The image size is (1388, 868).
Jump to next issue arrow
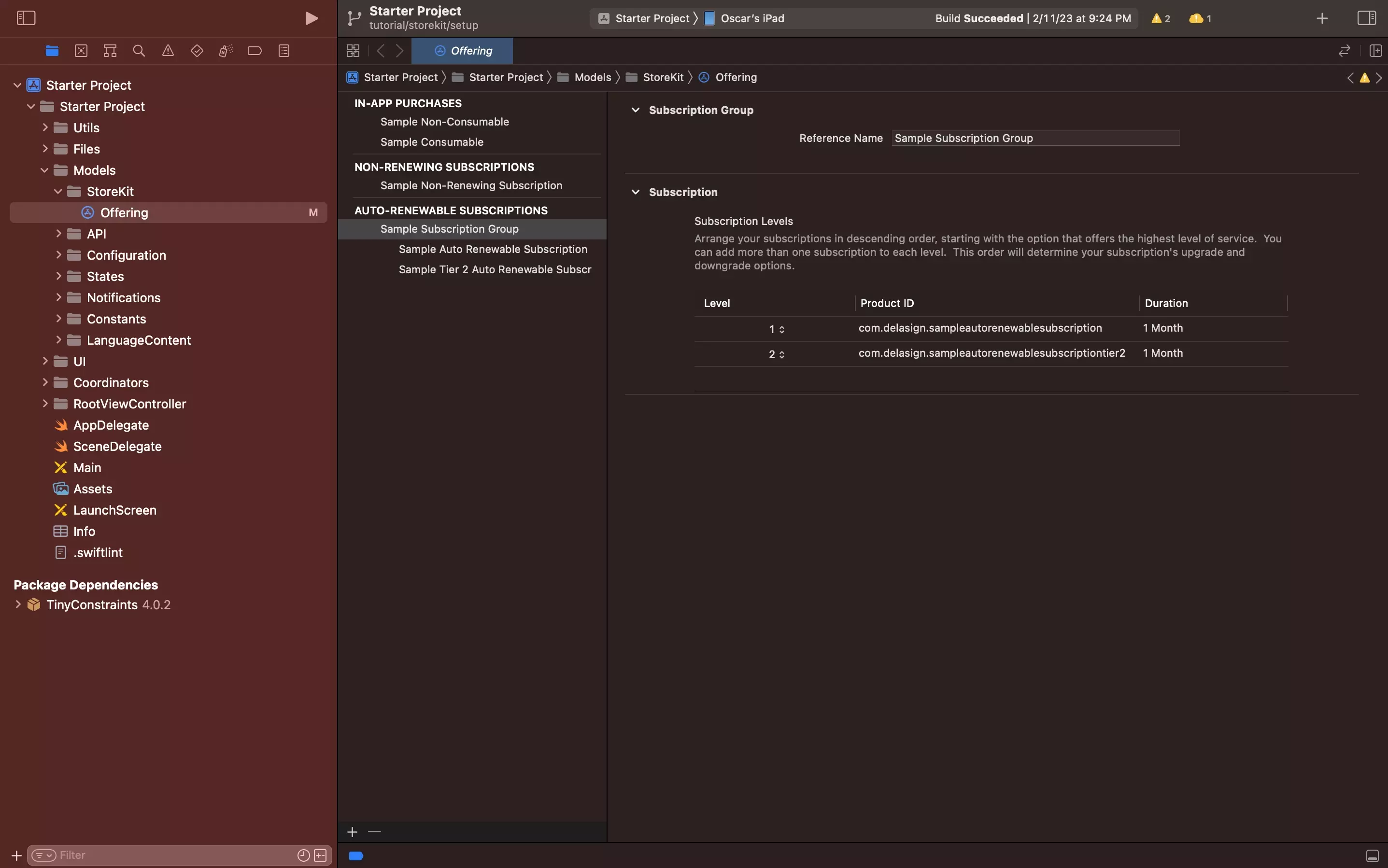coord(1379,78)
